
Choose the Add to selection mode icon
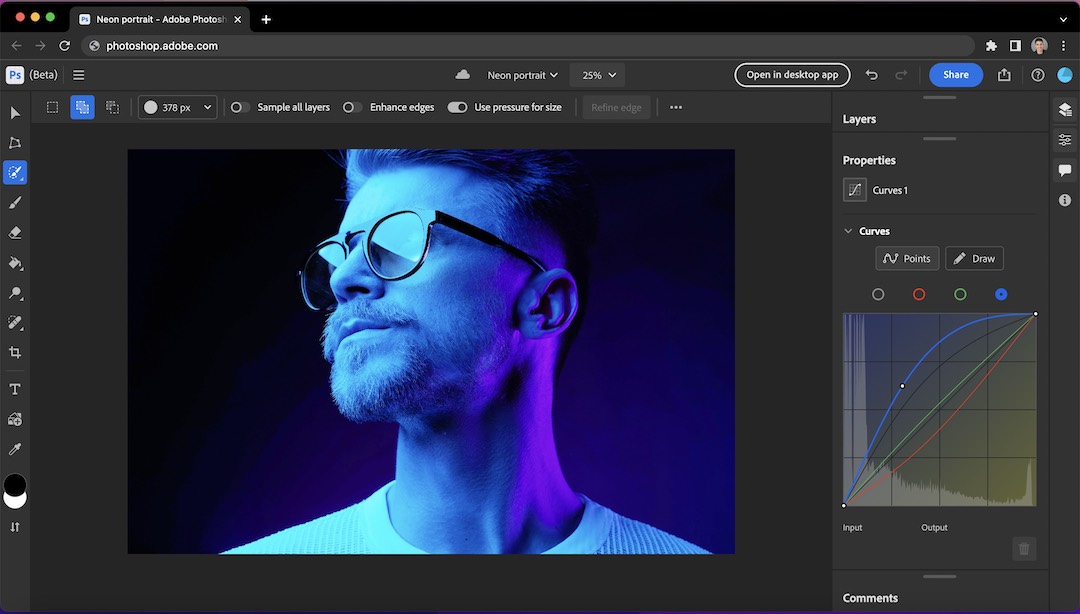pyautogui.click(x=82, y=108)
